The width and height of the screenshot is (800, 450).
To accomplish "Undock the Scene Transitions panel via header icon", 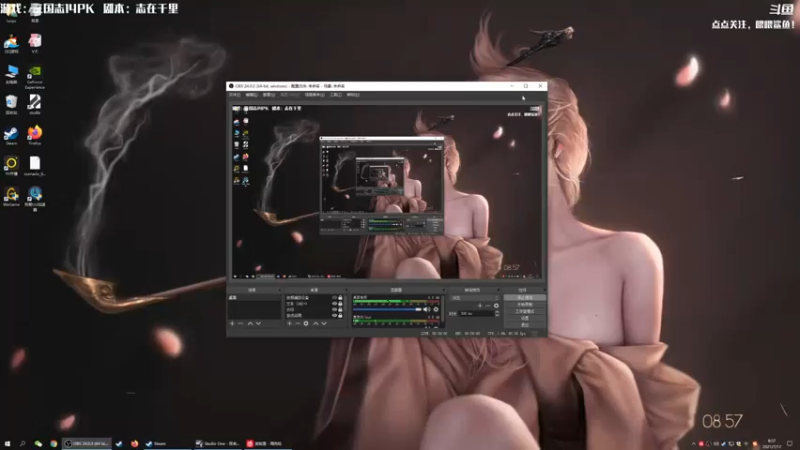I will coord(498,290).
